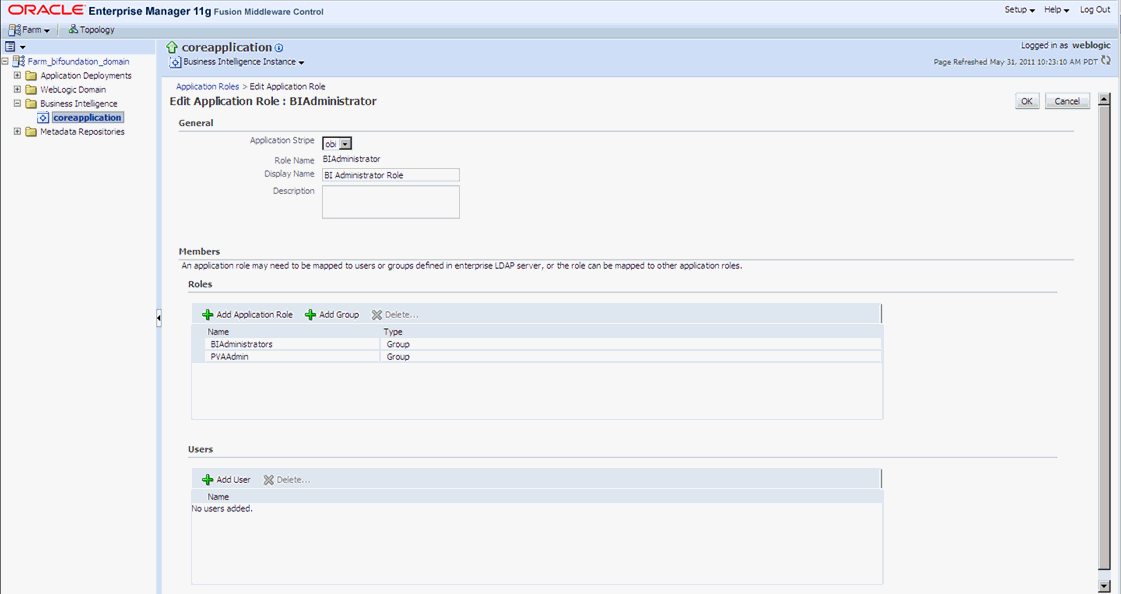
Task: Click the refresh page icon
Action: coord(1106,61)
